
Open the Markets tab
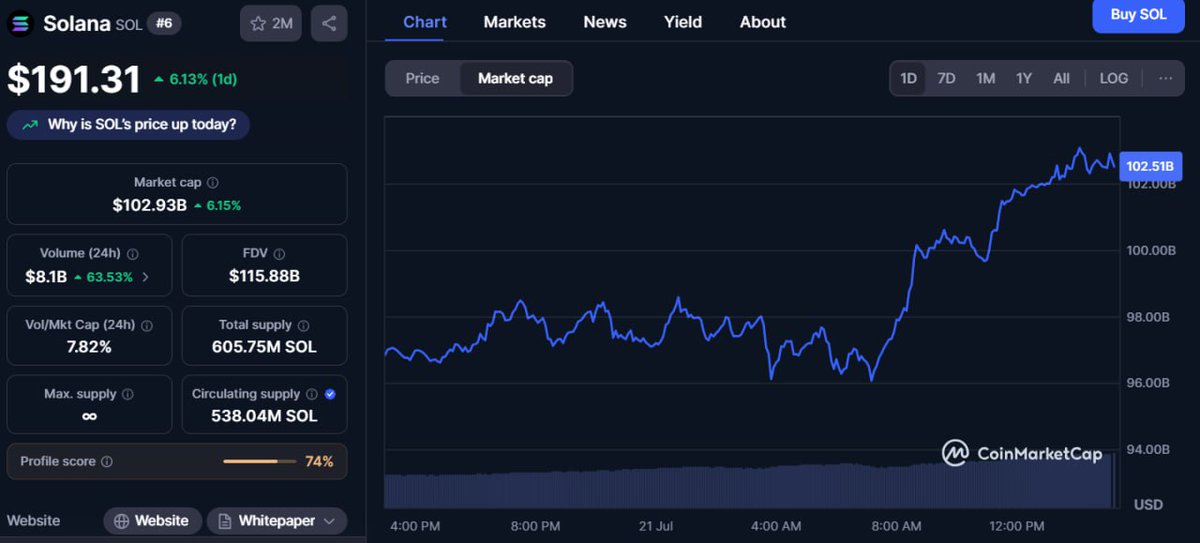[514, 22]
